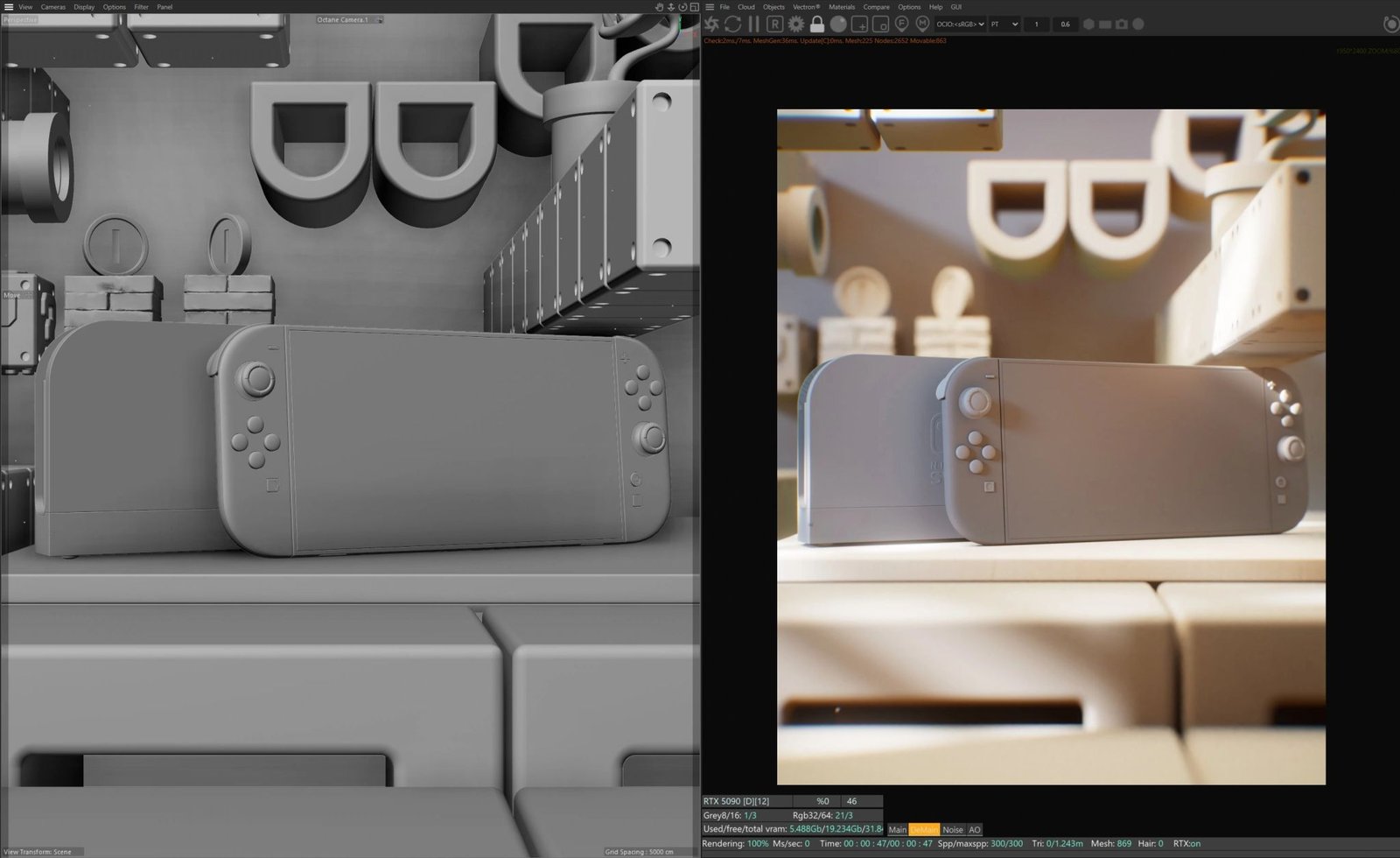Viewport: 1400px width, 858px height.
Task: Click the %0 GPU usage value
Action: click(822, 801)
